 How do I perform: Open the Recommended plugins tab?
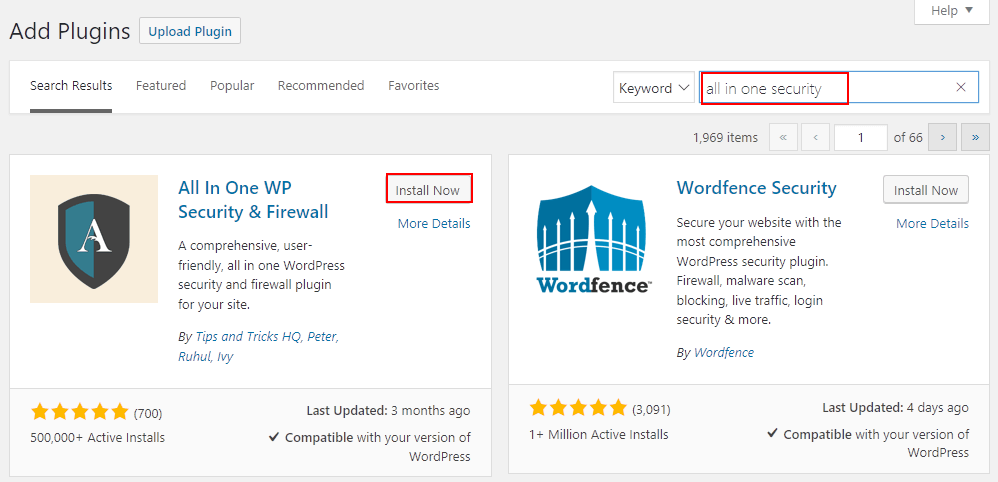pos(321,86)
